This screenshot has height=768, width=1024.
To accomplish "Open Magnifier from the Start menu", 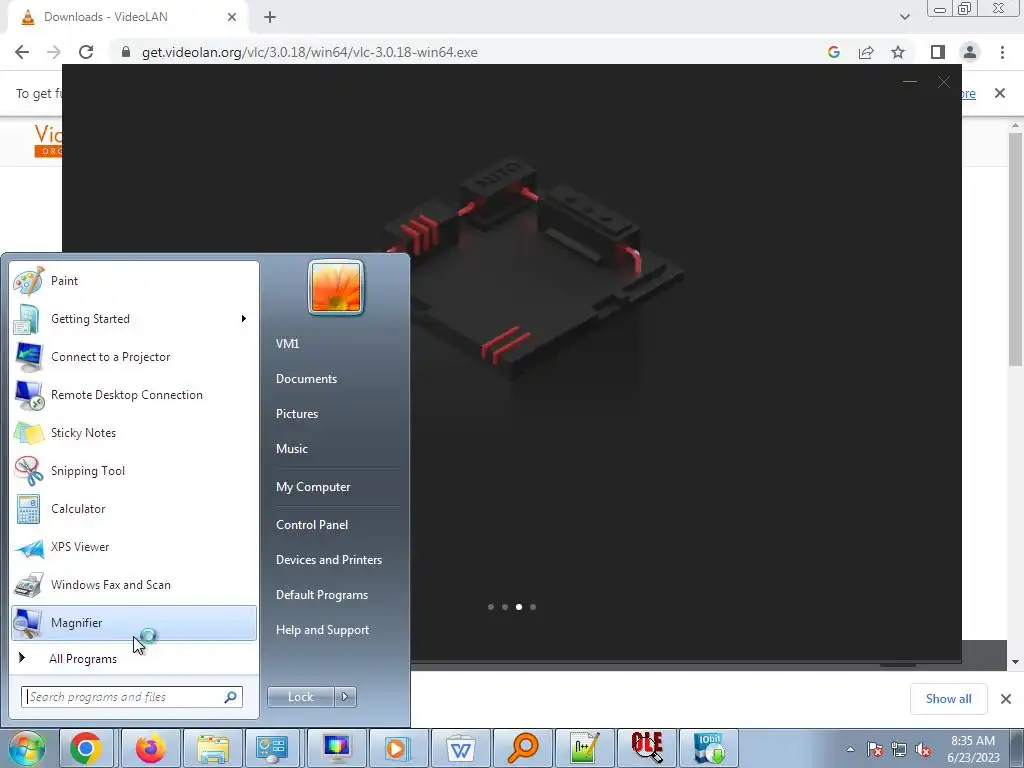I will (134, 623).
